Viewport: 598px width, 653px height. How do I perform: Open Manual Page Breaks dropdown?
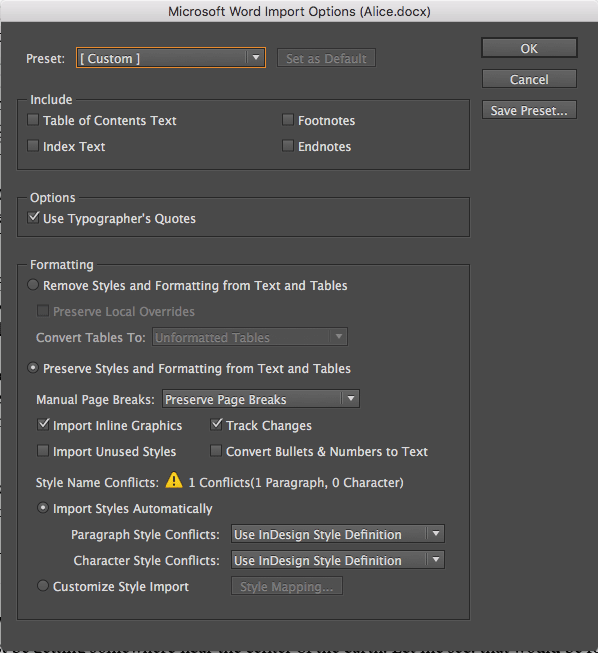[x=261, y=399]
